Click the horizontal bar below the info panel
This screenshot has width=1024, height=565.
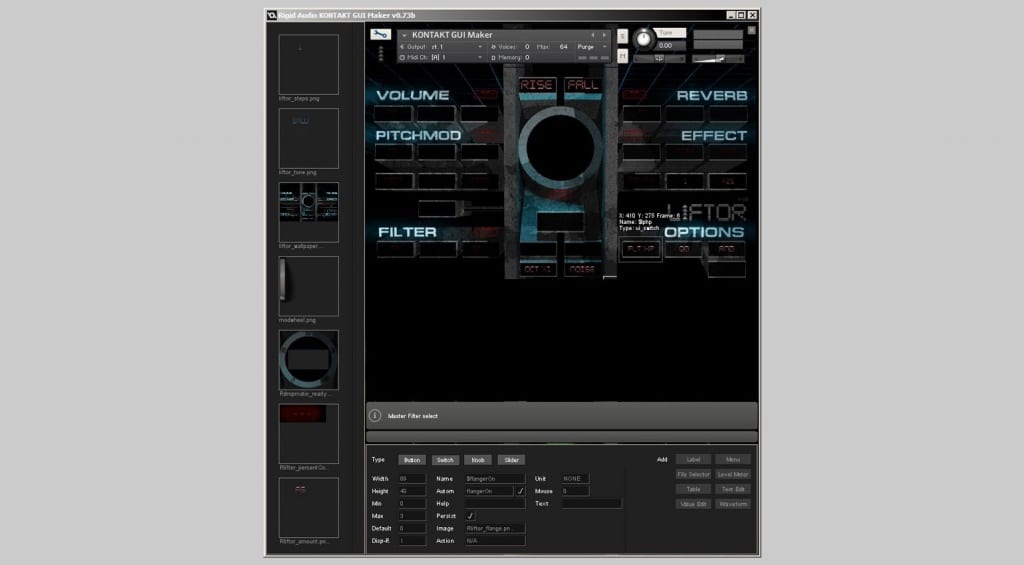point(562,436)
